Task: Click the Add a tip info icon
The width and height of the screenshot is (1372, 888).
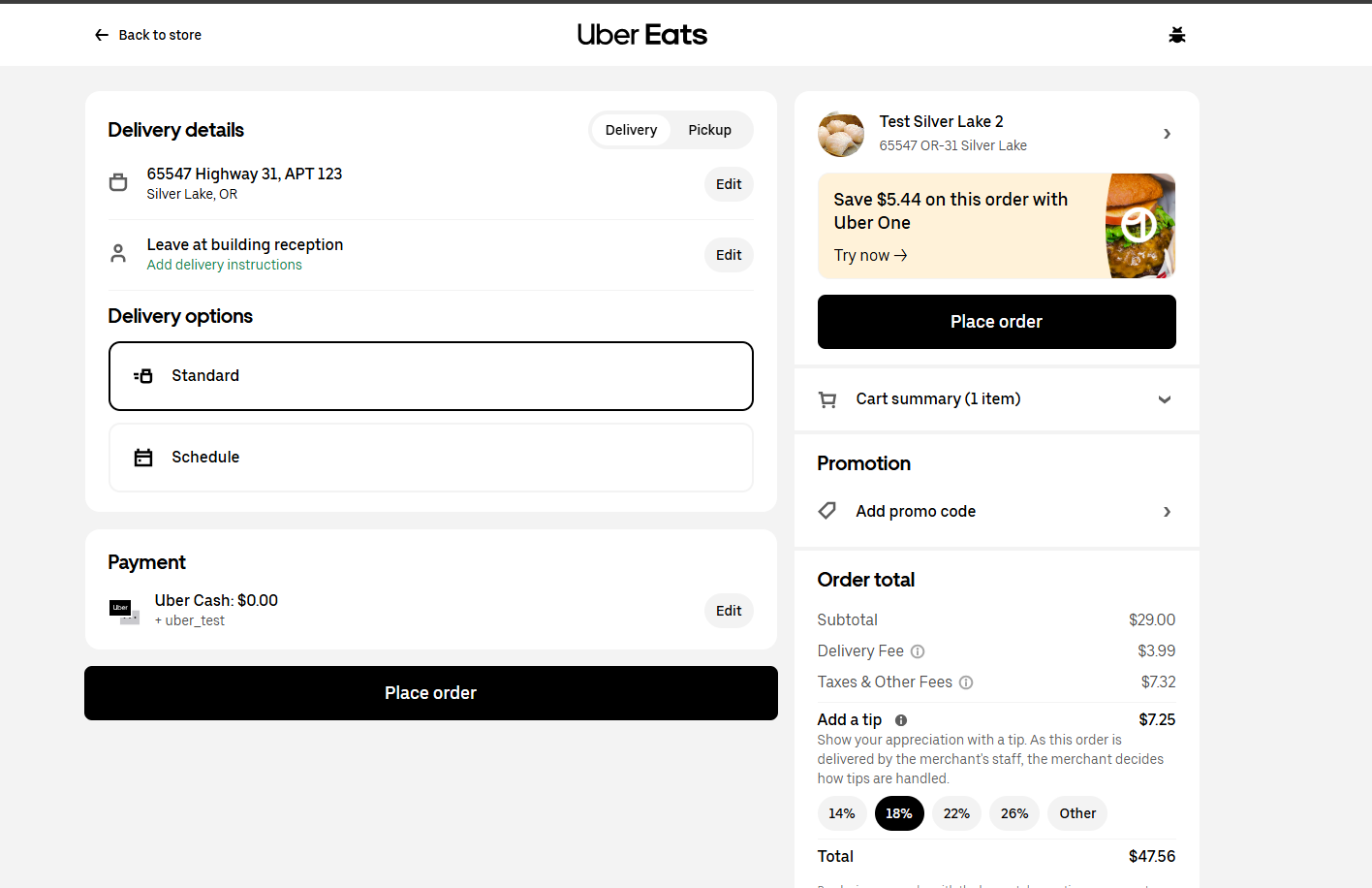Action: click(x=901, y=720)
